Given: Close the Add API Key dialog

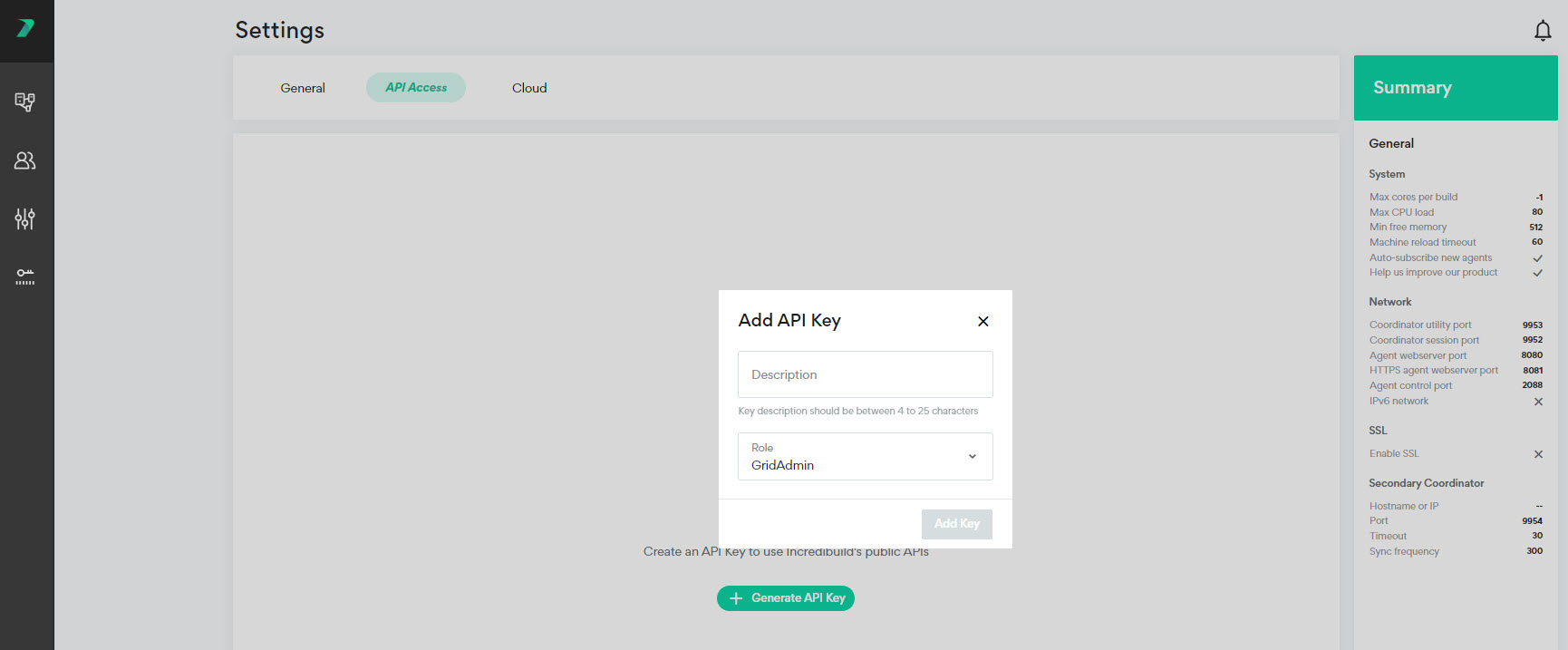Looking at the screenshot, I should pyautogui.click(x=982, y=321).
